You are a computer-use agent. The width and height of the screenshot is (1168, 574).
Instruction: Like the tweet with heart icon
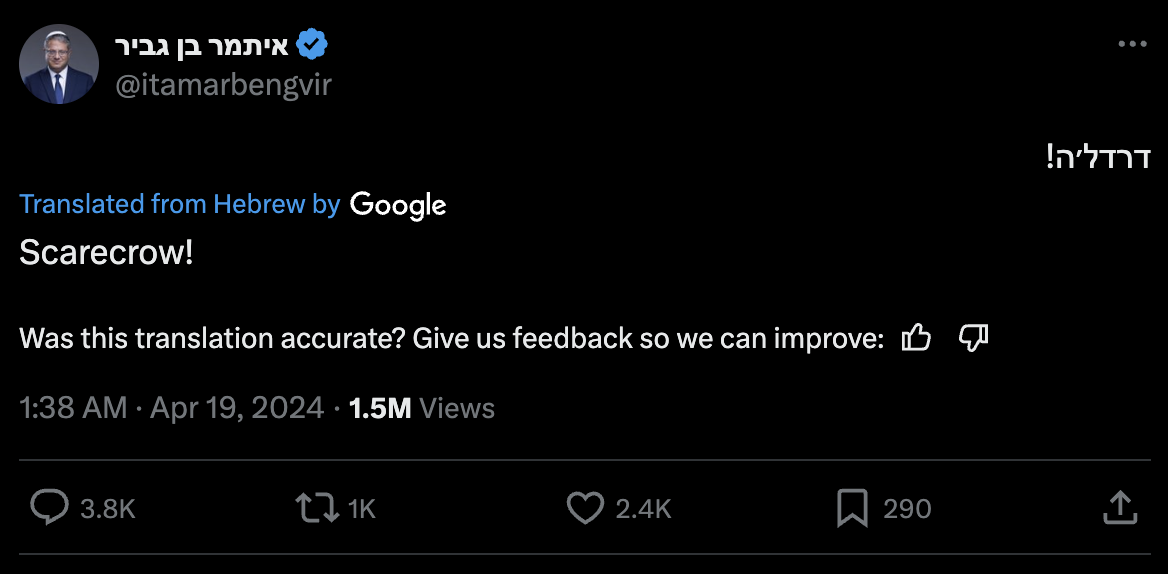pos(585,508)
